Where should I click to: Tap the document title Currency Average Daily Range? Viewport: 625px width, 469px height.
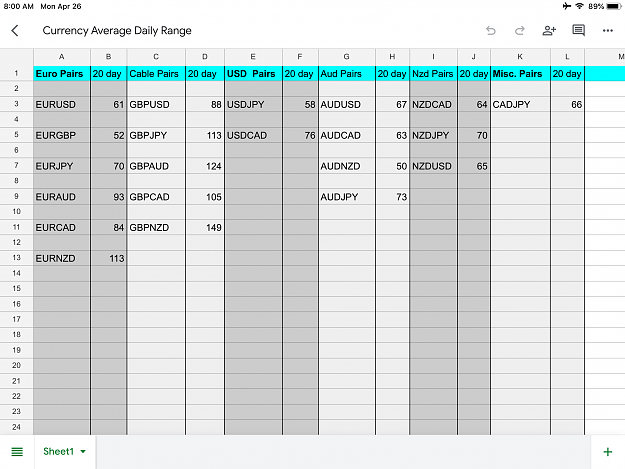click(117, 31)
